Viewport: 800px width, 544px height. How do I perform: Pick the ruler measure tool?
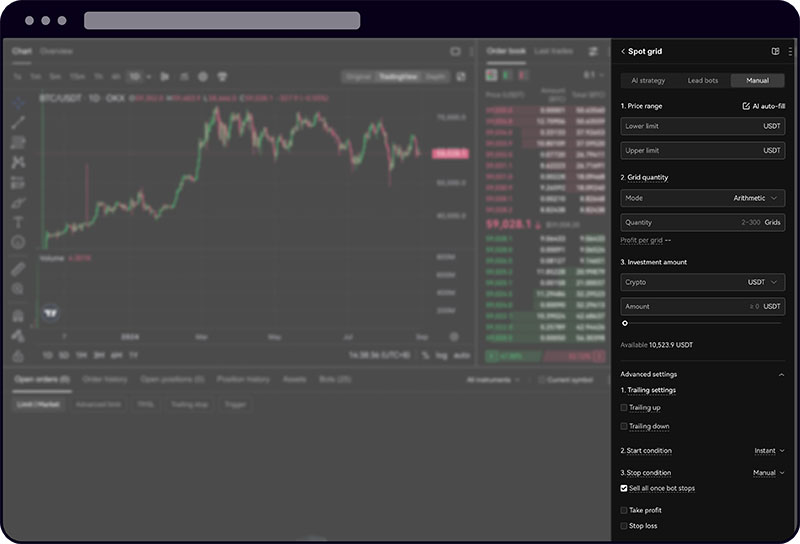[18, 269]
